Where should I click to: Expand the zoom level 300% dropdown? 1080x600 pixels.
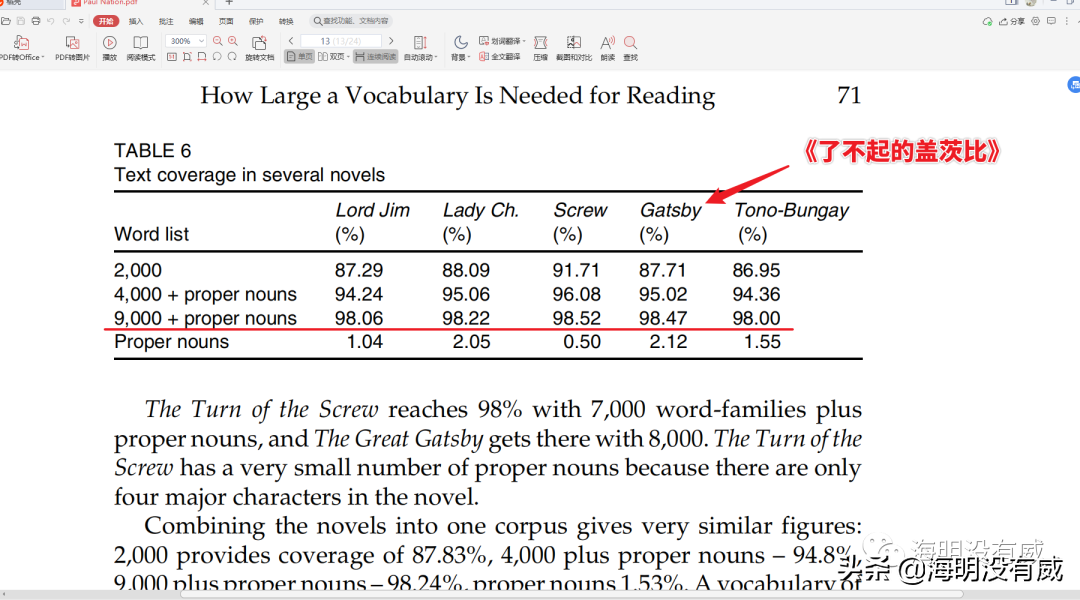point(201,41)
